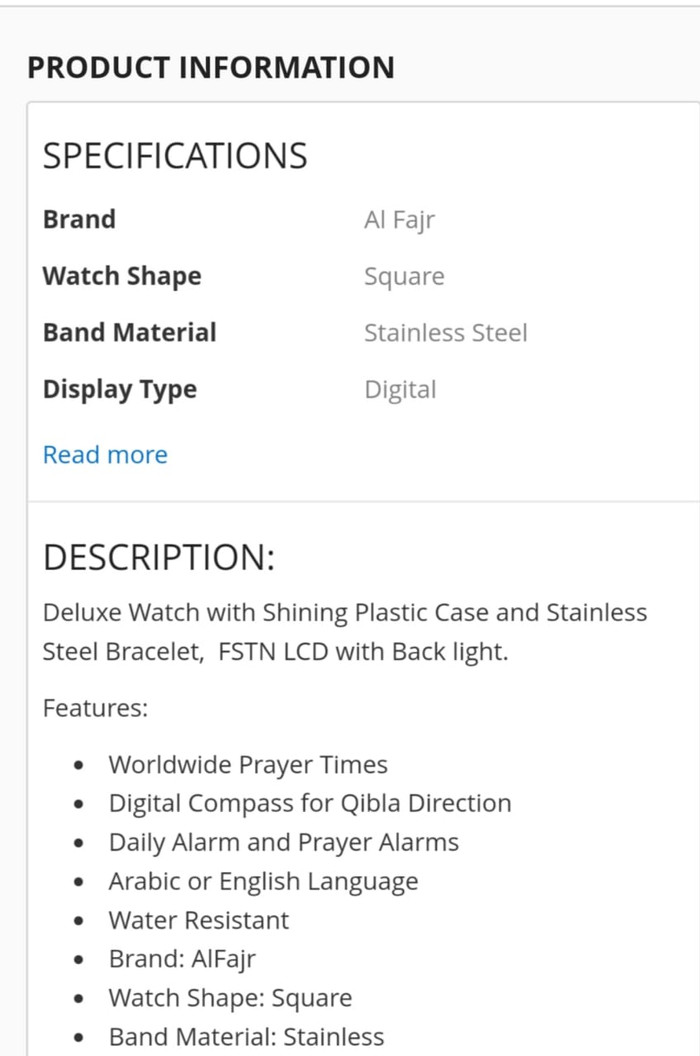Select the Daily Alarm and Prayer Alarms bullet
The height and width of the screenshot is (1056, 700).
(x=284, y=843)
